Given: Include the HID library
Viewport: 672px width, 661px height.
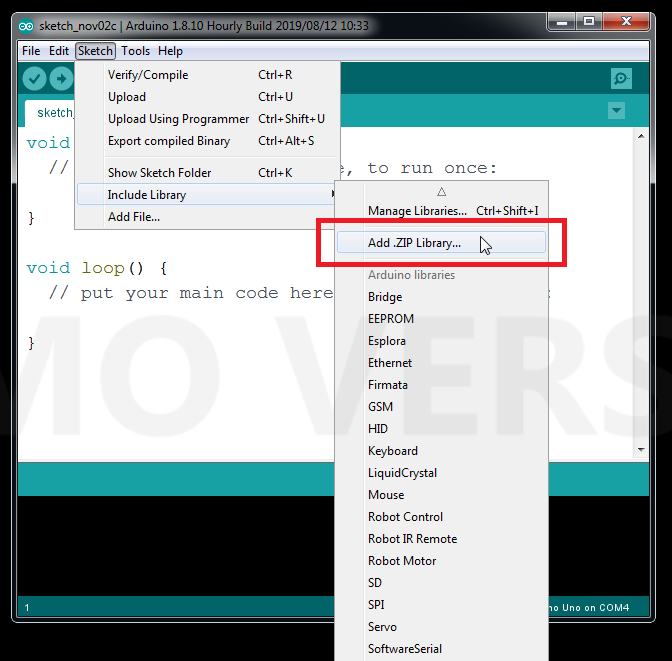Looking at the screenshot, I should 441,429.
